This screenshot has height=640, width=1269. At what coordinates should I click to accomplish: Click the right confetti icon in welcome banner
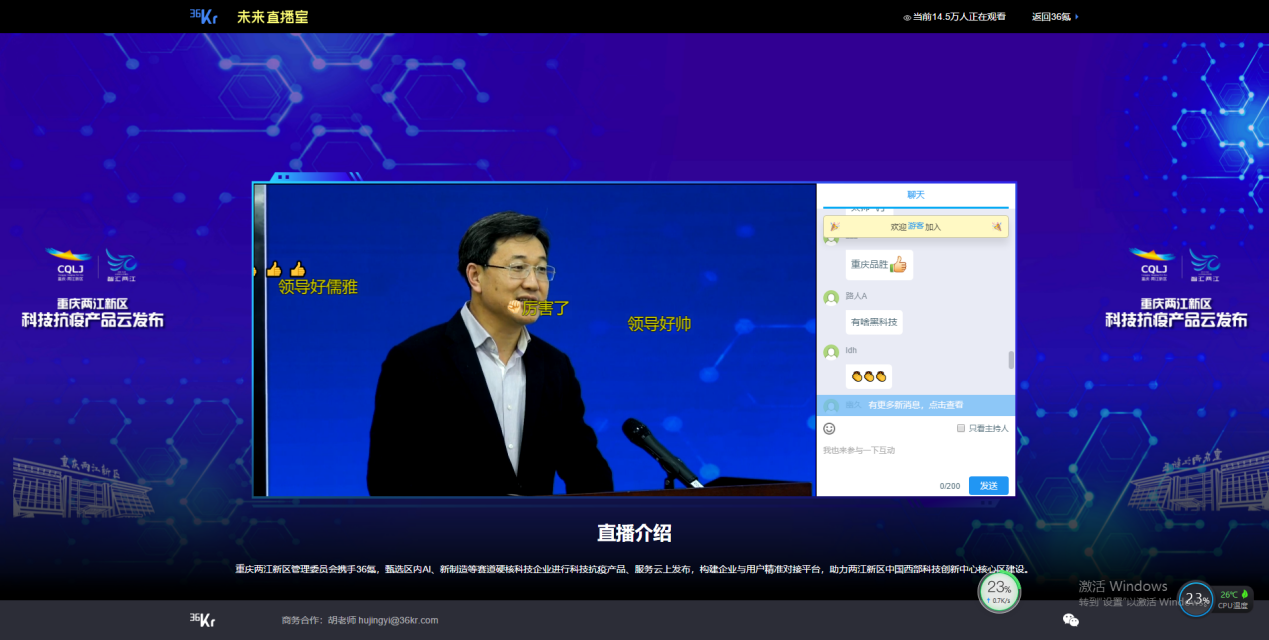pos(997,227)
